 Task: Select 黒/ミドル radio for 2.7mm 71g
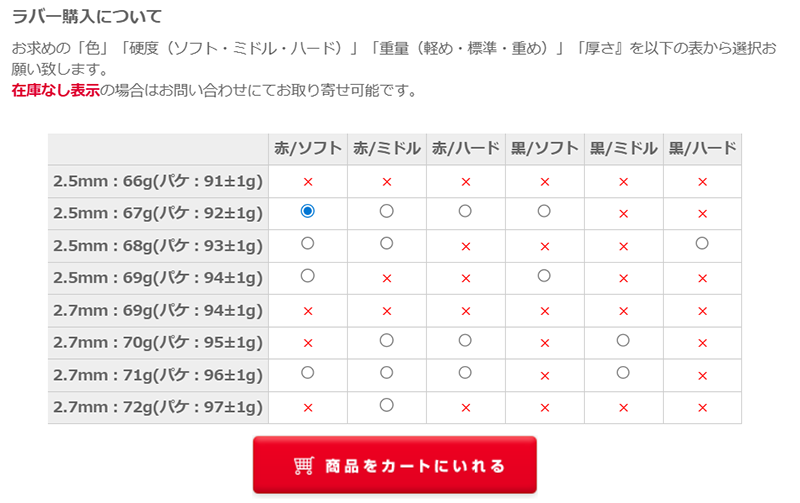[x=623, y=372]
